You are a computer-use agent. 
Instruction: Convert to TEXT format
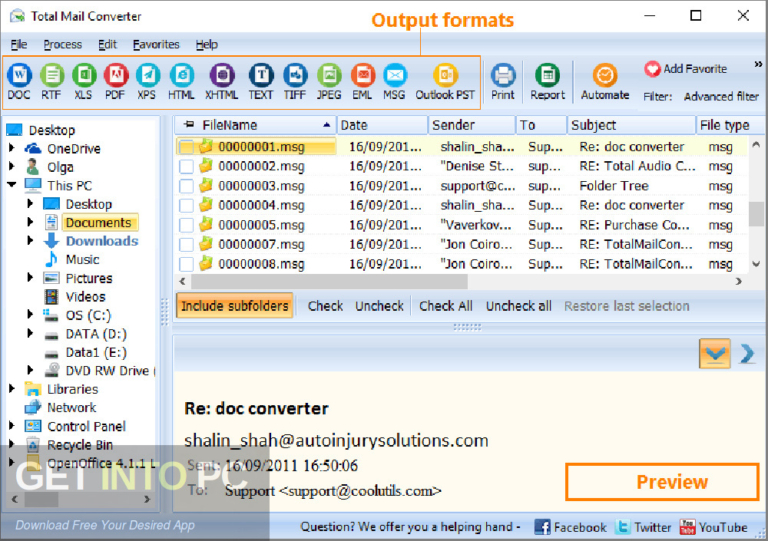261,82
